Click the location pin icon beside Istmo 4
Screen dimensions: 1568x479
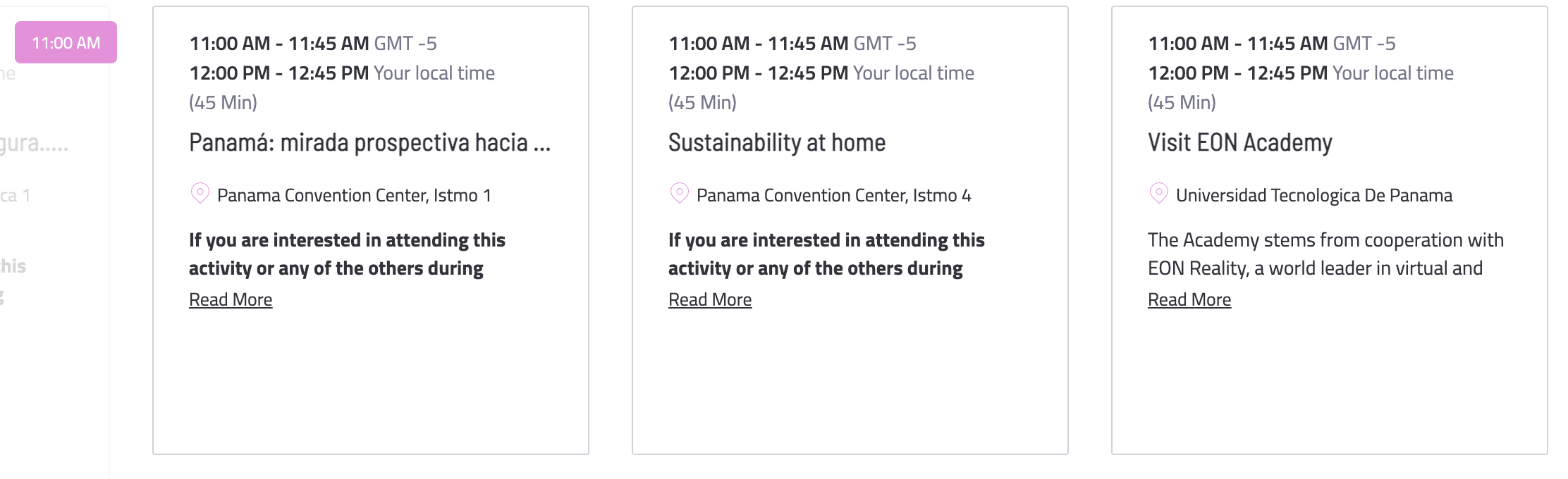coord(680,194)
